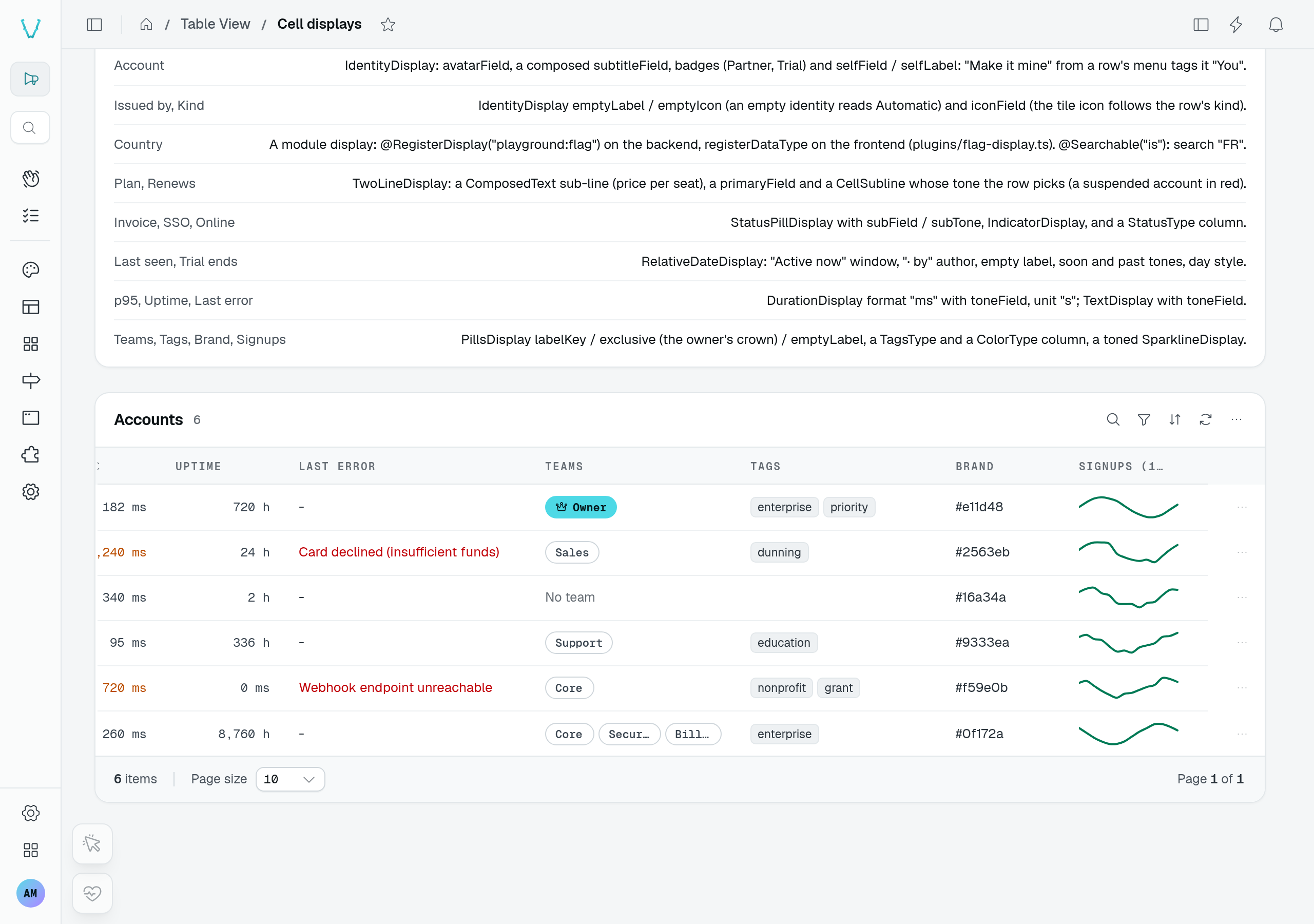Open the Accounts table more options menu
The width and height of the screenshot is (1314, 924).
tap(1236, 419)
